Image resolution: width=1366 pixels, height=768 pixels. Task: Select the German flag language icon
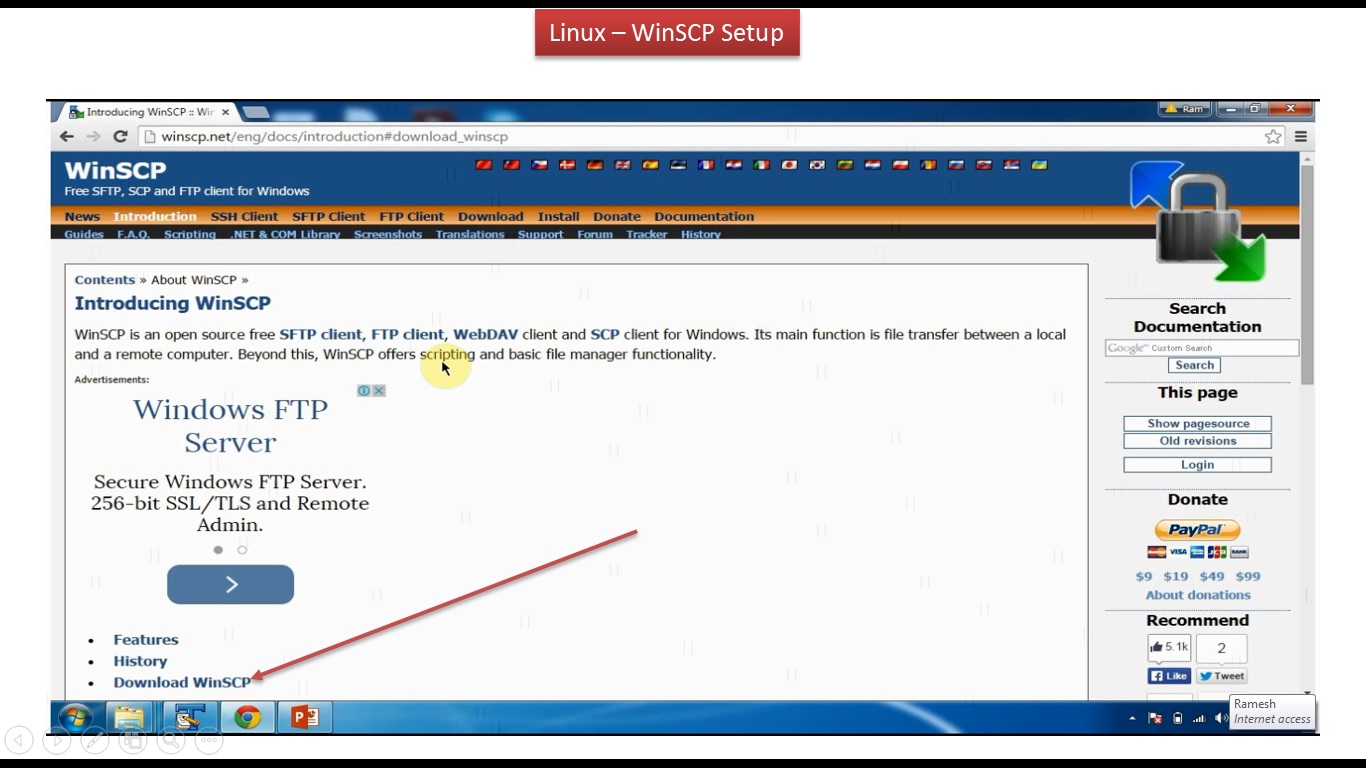click(595, 165)
